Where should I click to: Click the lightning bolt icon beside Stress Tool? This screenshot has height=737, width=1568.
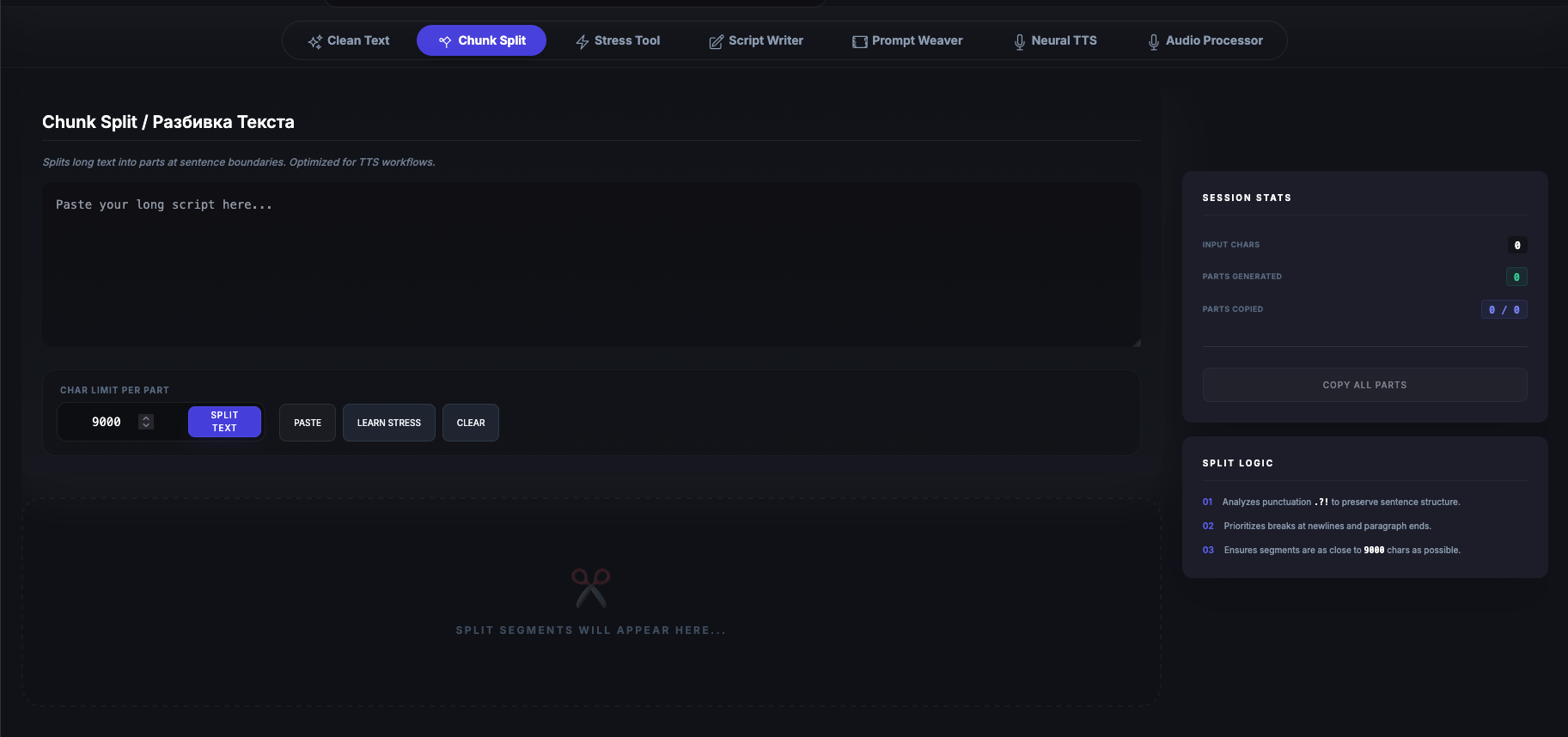pyautogui.click(x=583, y=41)
